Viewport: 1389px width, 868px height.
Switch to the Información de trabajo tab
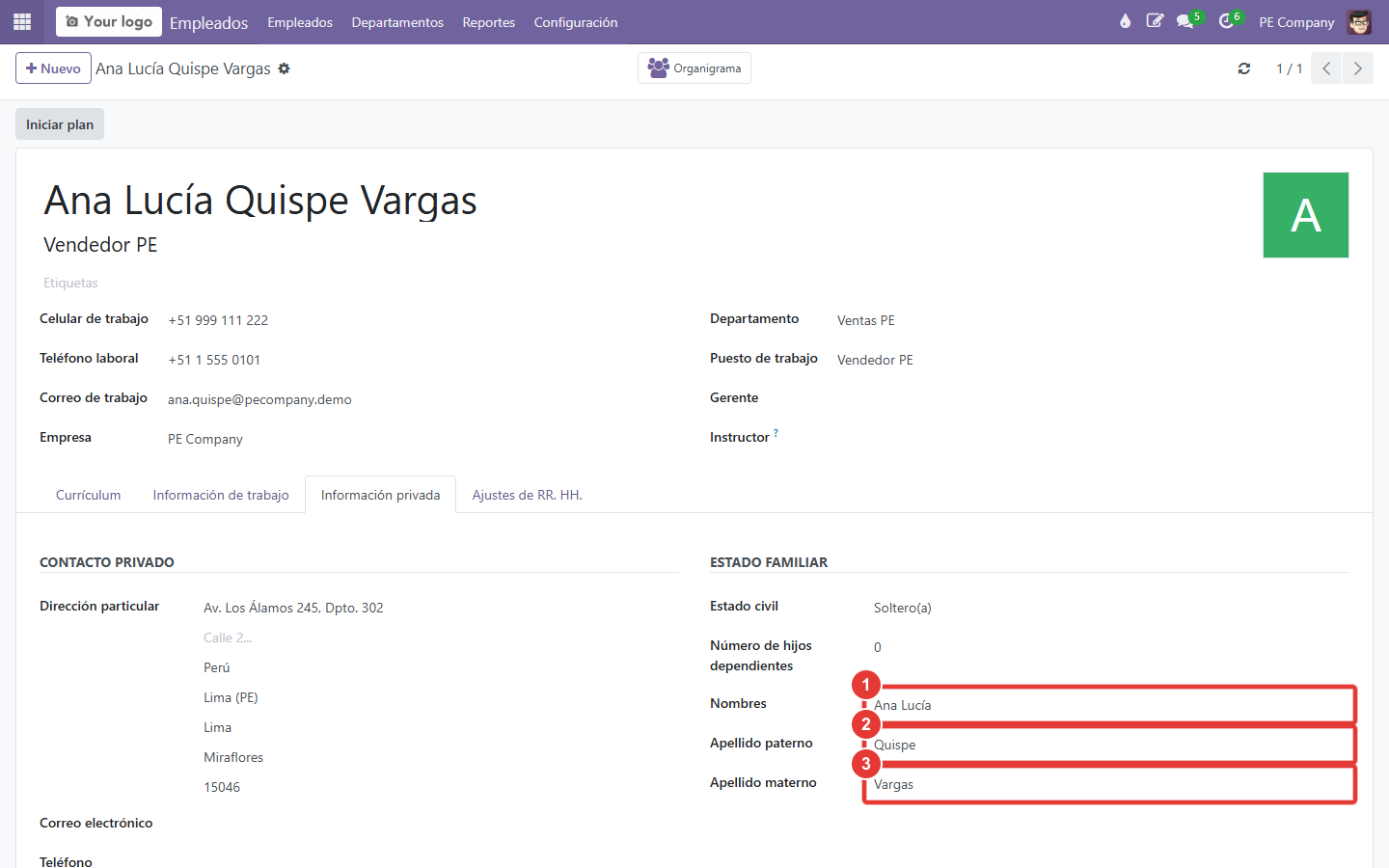click(x=221, y=495)
